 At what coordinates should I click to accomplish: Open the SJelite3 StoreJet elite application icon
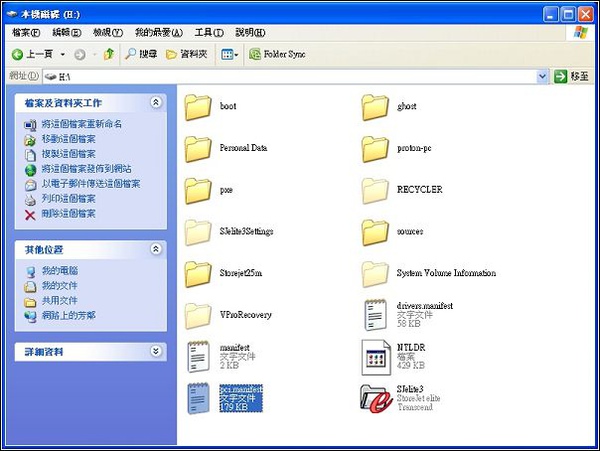376,397
